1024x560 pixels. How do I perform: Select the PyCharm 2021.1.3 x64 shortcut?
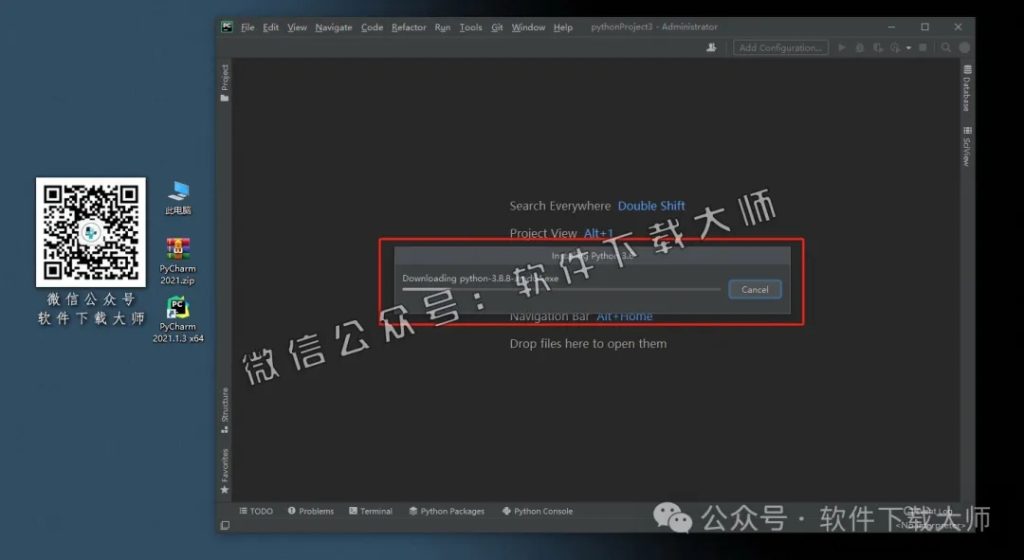[178, 319]
